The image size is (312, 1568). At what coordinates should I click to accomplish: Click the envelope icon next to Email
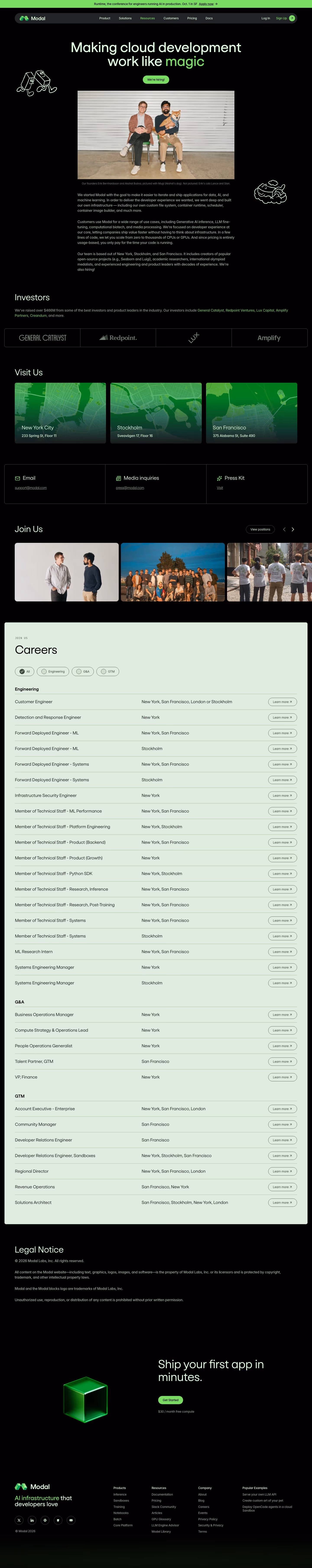point(18,478)
